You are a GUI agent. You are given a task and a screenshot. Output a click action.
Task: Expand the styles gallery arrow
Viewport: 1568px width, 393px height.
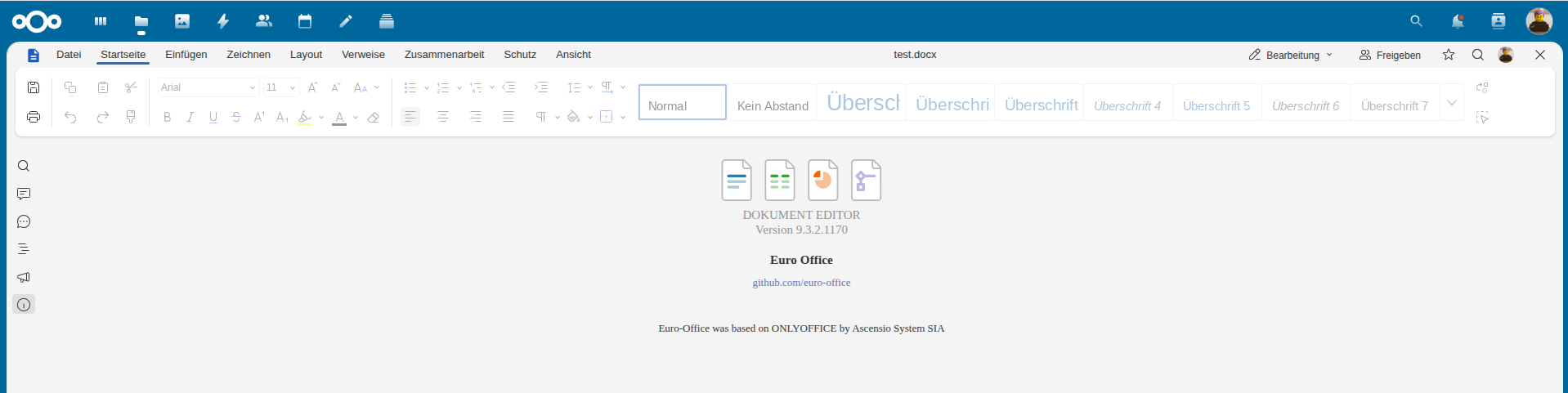click(x=1452, y=103)
